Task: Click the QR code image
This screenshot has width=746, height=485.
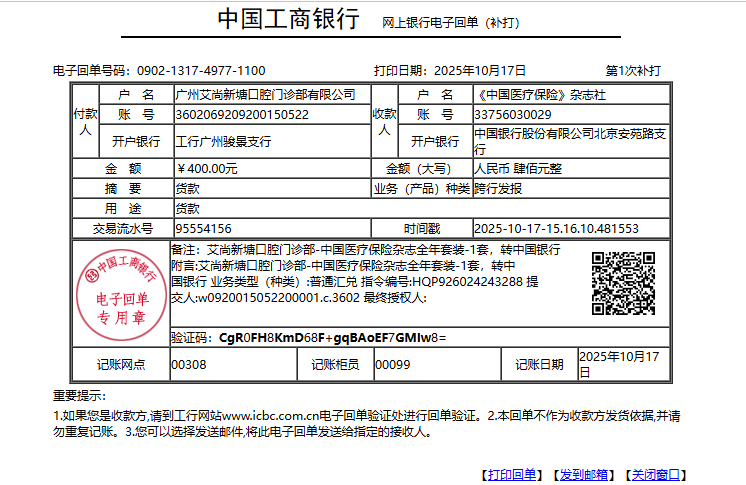Action: pos(624,283)
